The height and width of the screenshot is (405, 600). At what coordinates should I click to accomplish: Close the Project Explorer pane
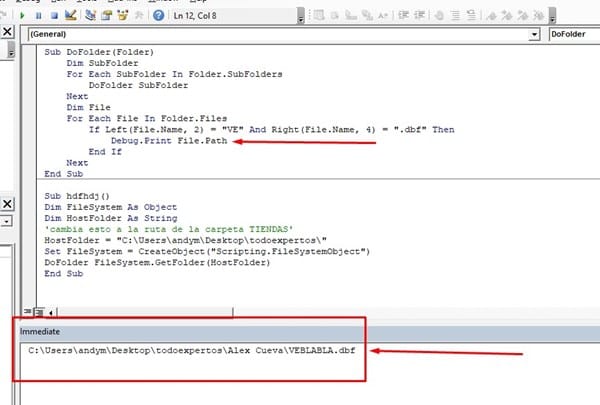point(7,31)
